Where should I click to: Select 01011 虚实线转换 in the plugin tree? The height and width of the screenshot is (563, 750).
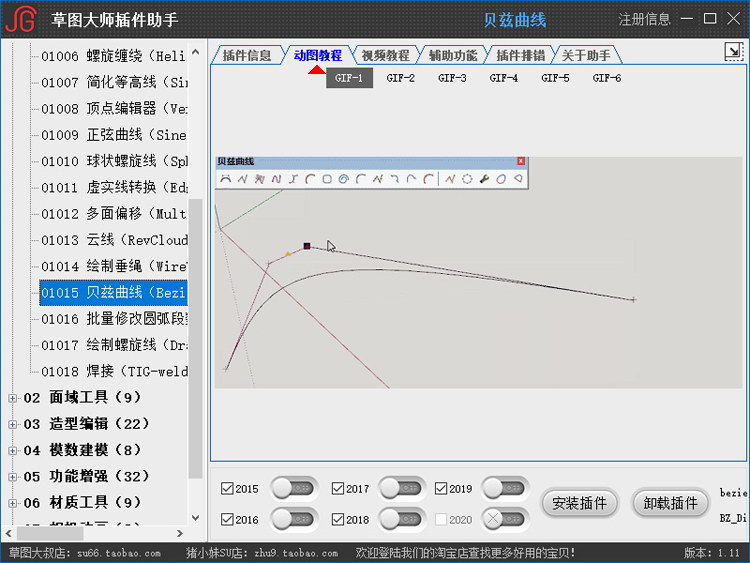click(x=113, y=188)
